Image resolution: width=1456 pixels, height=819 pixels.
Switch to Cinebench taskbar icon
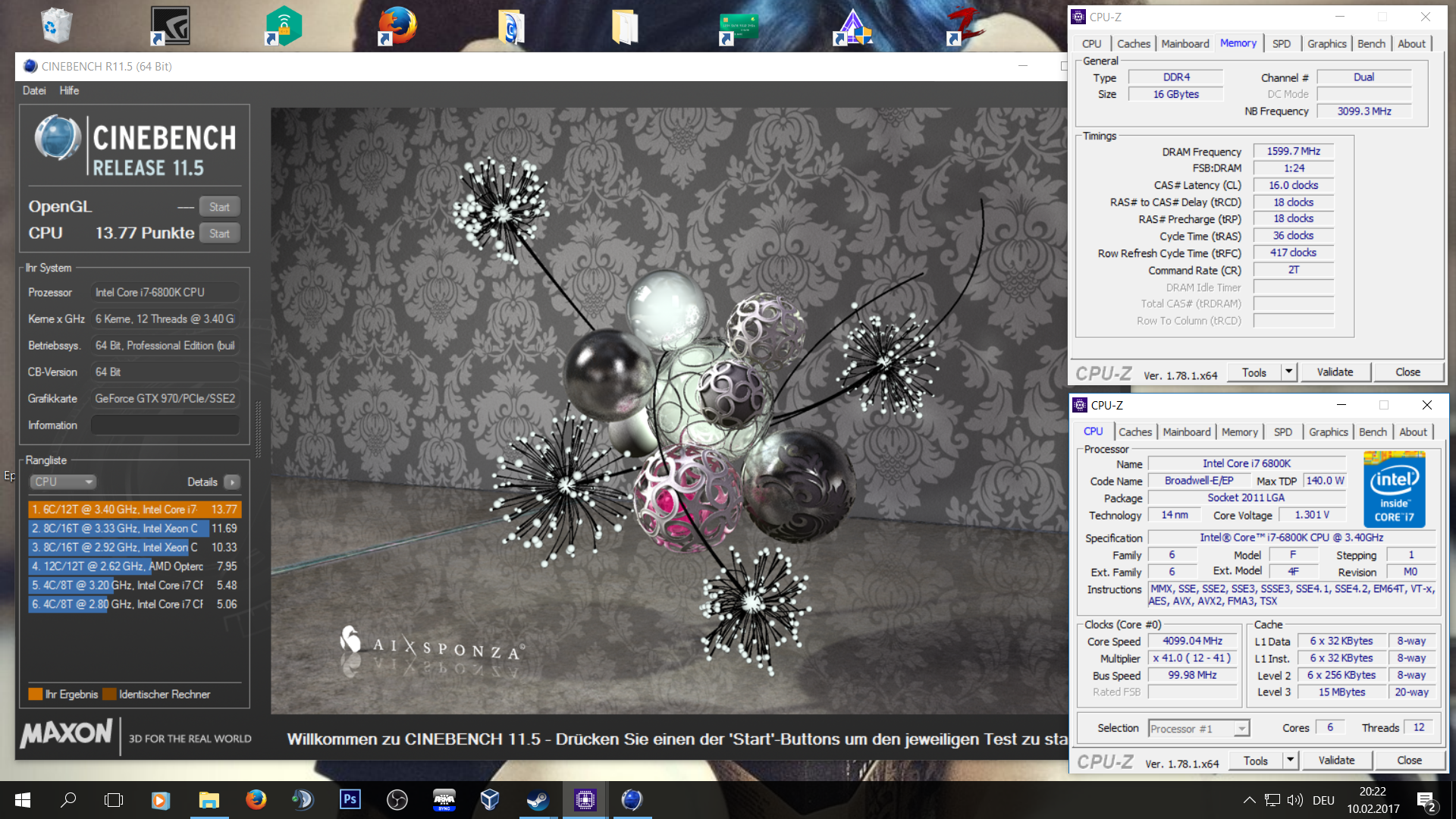pos(632,800)
